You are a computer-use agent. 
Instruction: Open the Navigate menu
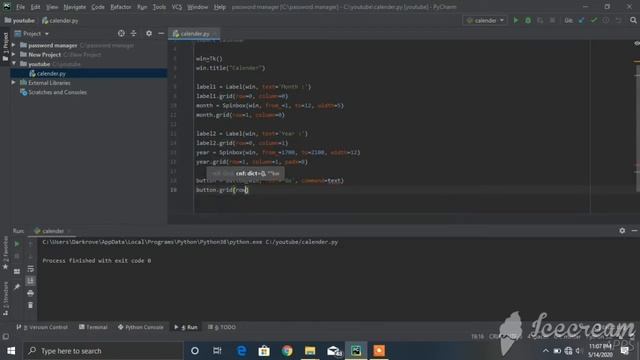pyautogui.click(x=75, y=7)
